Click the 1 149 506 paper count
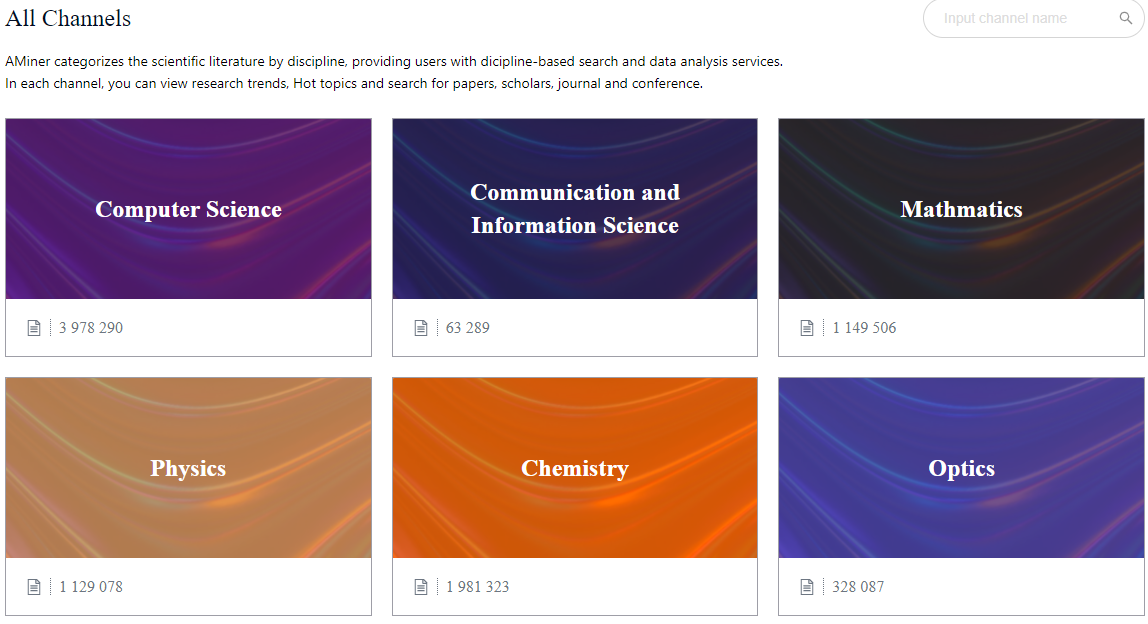Image resolution: width=1148 pixels, height=624 pixels. coord(864,328)
